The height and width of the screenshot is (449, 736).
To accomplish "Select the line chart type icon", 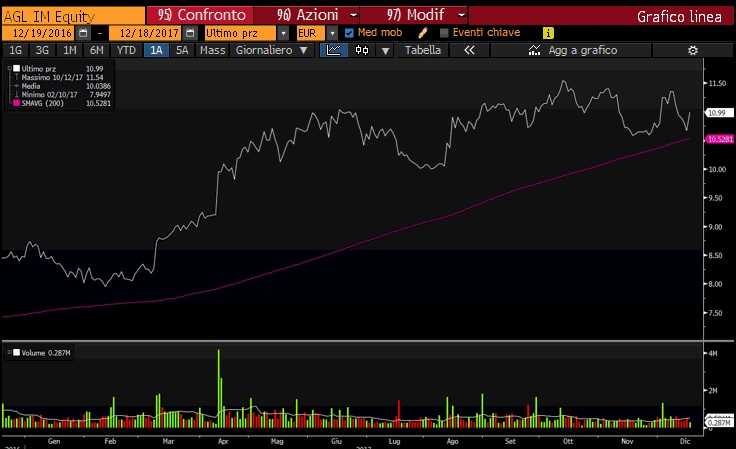I will [334, 50].
